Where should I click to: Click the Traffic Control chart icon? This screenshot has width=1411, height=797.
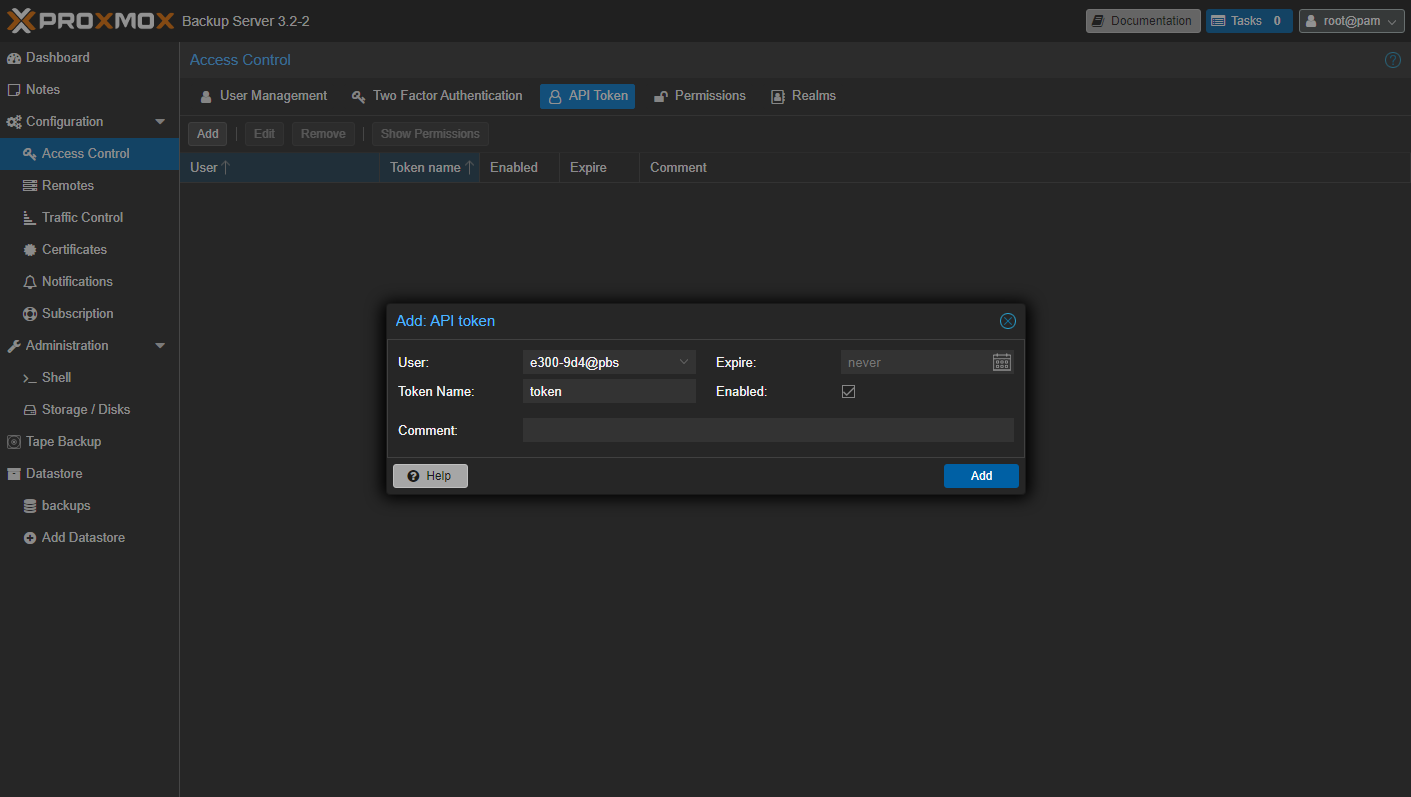(x=30, y=218)
